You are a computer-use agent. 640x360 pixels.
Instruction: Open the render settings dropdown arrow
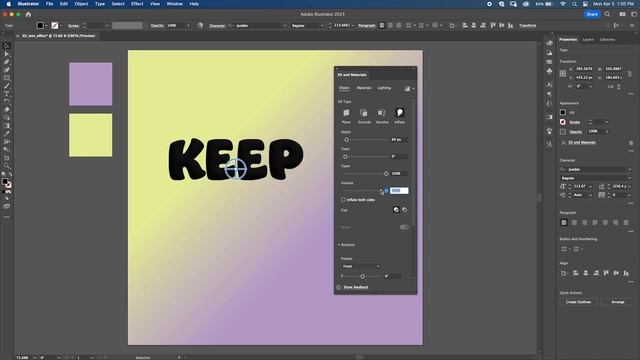413,89
